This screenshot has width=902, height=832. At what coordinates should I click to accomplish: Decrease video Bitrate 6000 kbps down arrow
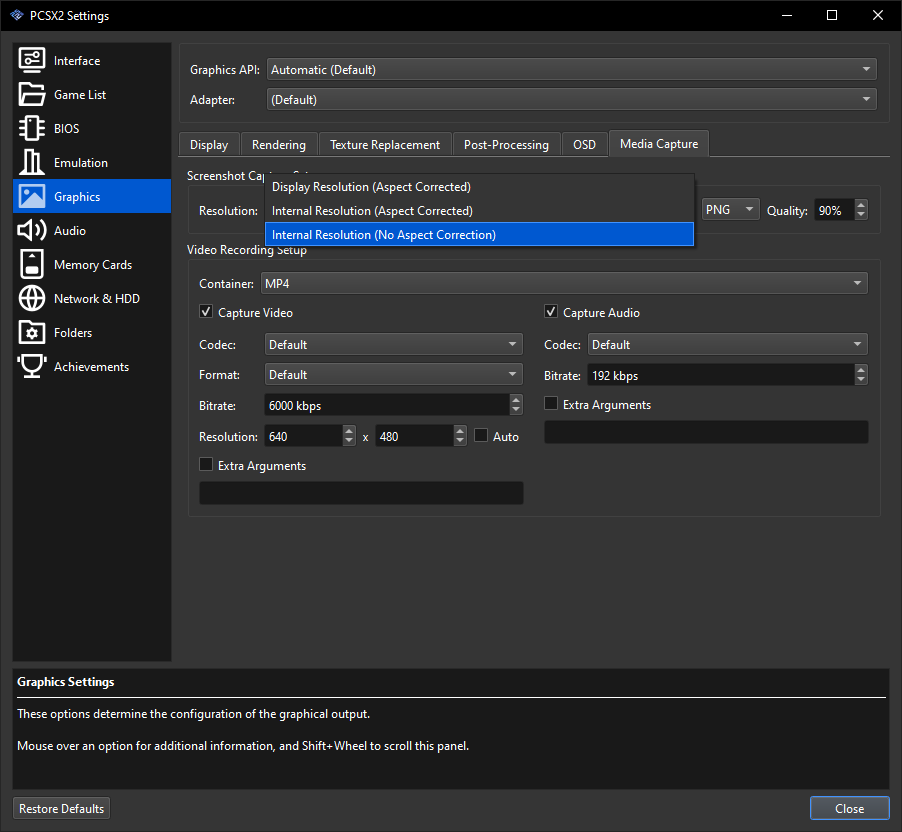coord(516,410)
